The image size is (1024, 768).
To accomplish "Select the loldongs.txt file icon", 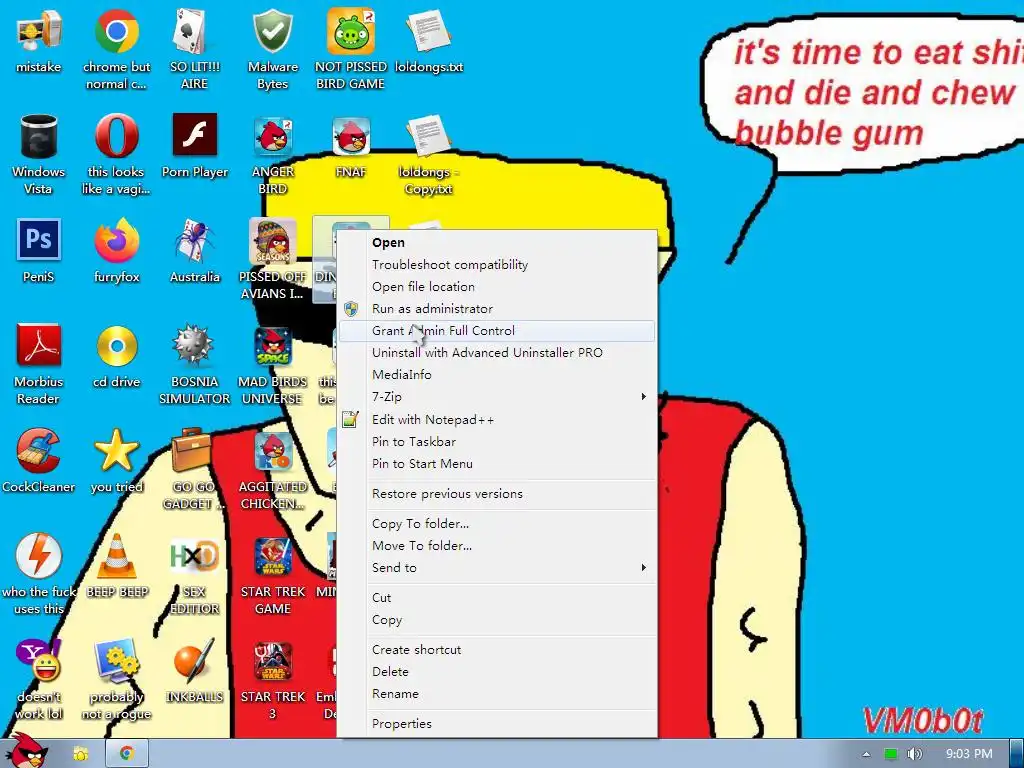I will (428, 31).
